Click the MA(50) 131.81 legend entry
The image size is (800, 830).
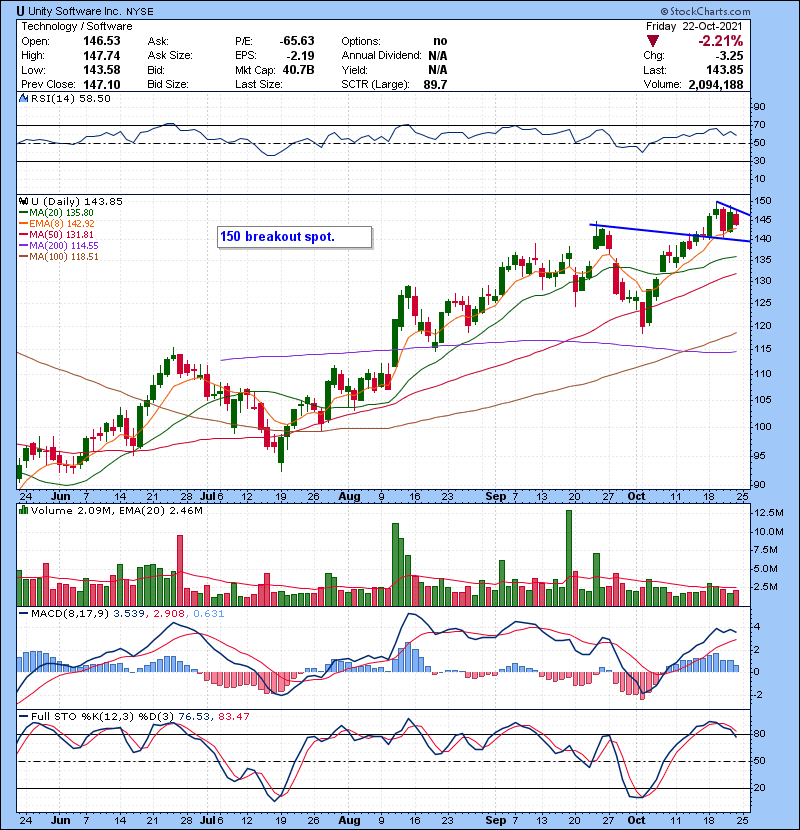56,235
